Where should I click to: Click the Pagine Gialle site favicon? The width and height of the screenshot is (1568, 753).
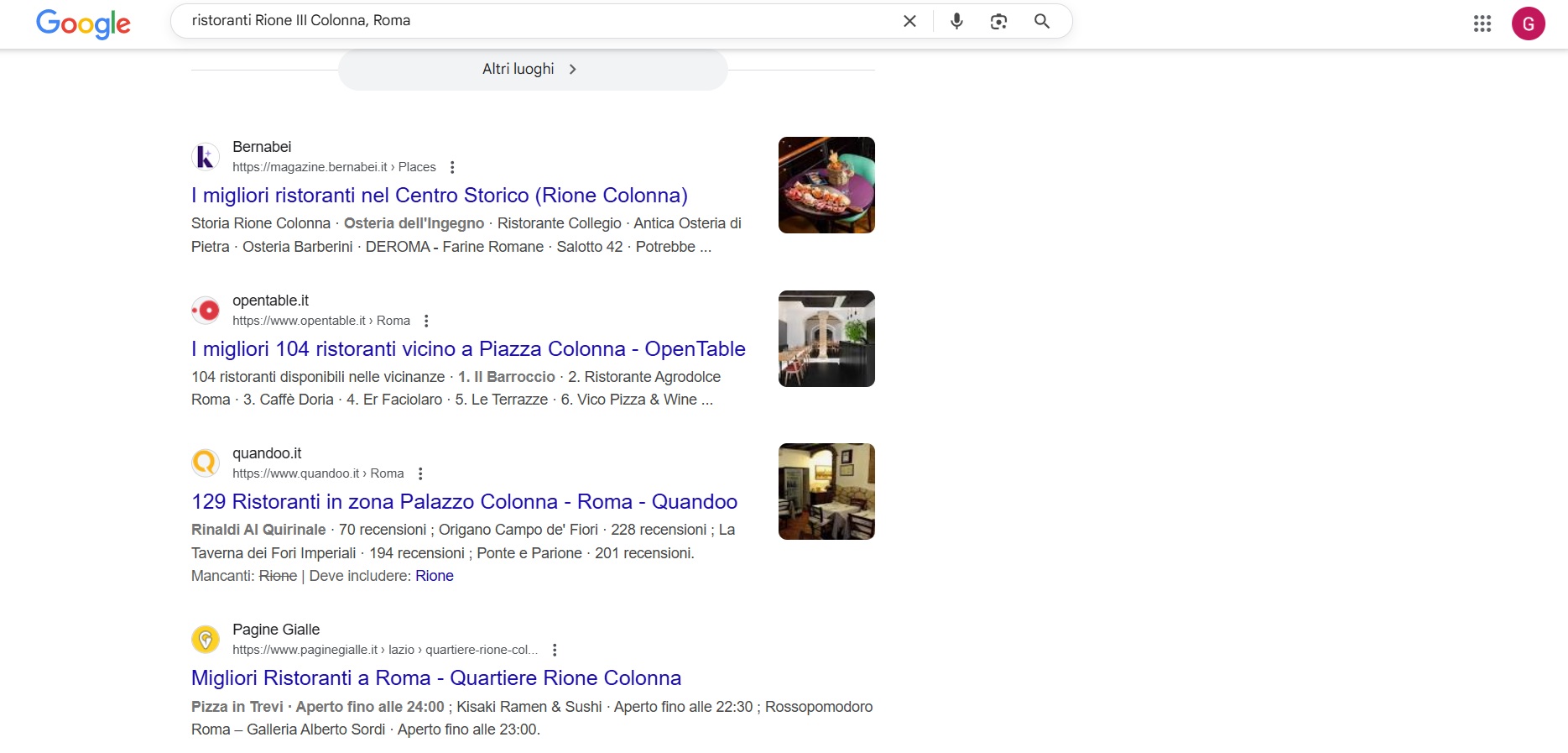(206, 640)
